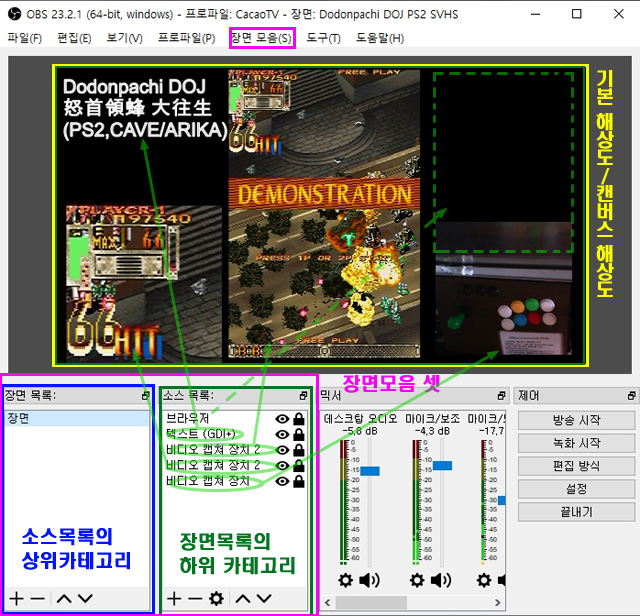Open the 장면 모음(S) menu
This screenshot has width=640, height=616.
click(262, 38)
